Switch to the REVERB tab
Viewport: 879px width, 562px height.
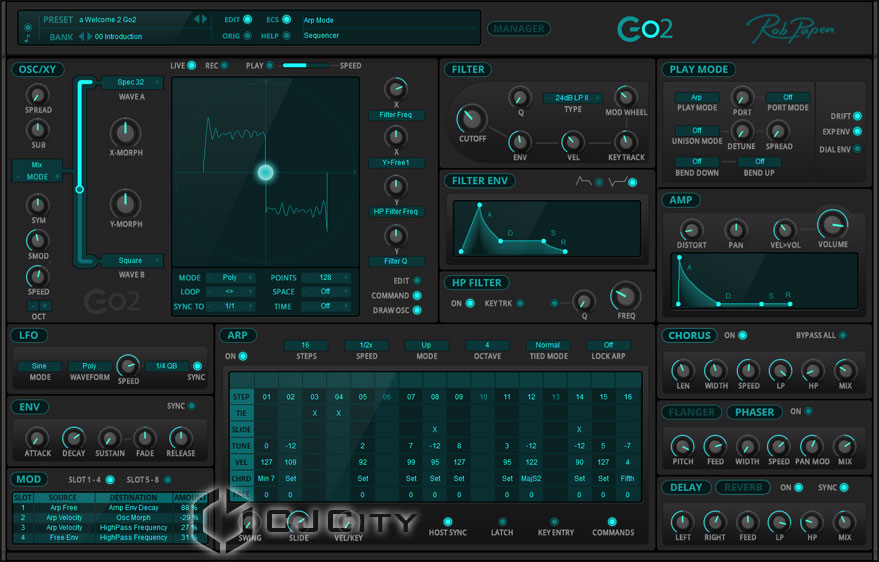click(x=743, y=487)
